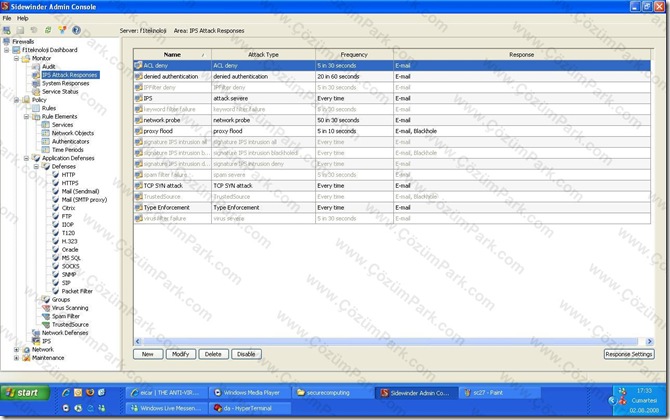Screen dimensions: 670x420
Task: Open Response Settings
Action: [629, 354]
